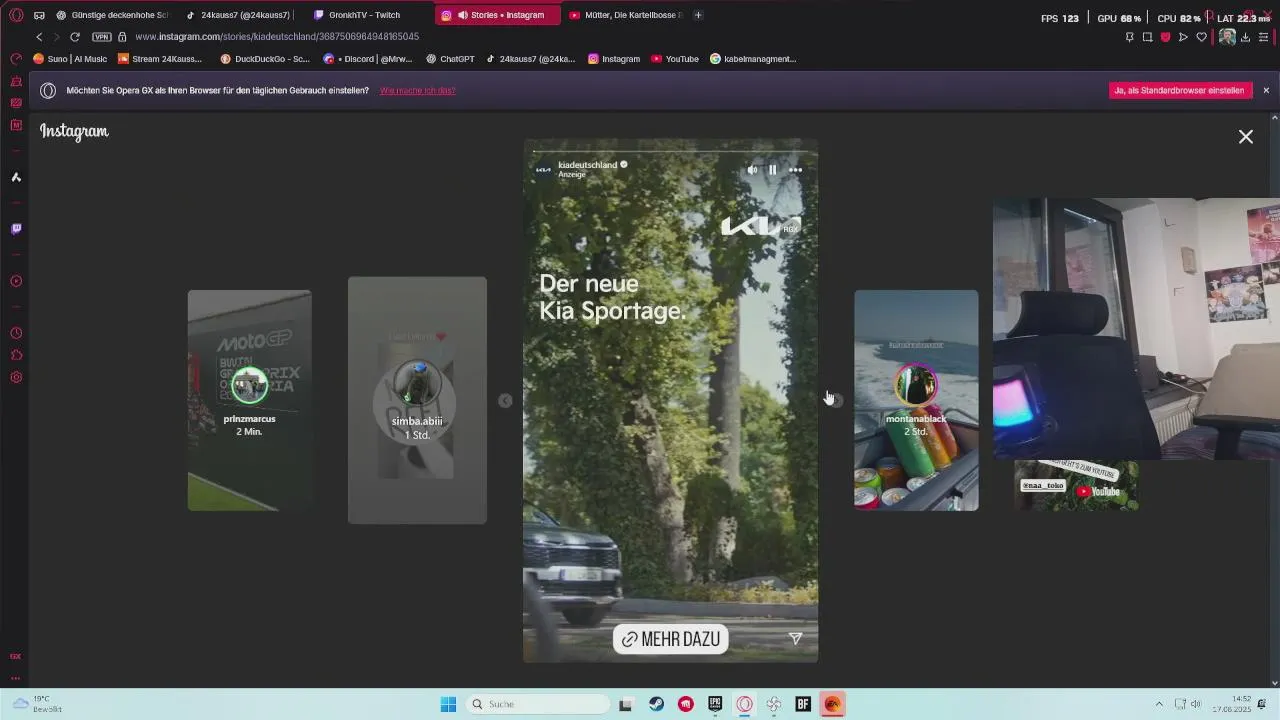Open Stream 24Kauss bookmark
Viewport: 1280px width, 720px height.
[x=159, y=59]
